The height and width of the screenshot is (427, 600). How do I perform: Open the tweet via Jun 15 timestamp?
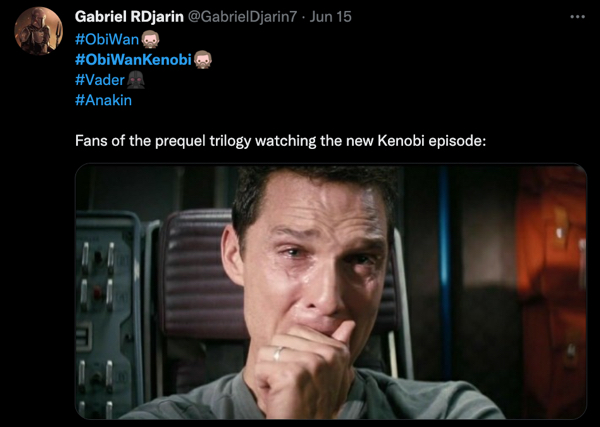(330, 17)
